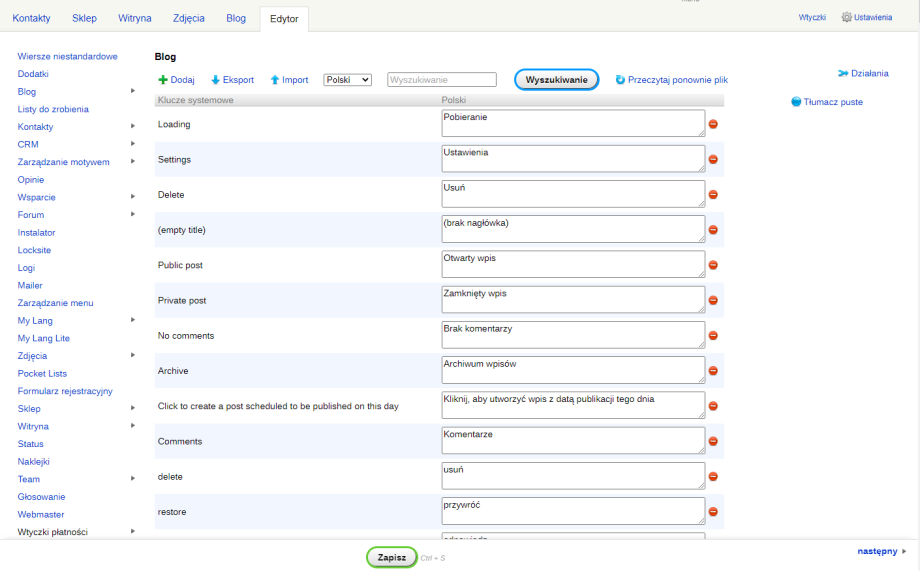Image resolution: width=920 pixels, height=571 pixels.
Task: Click the Tłumacz puste globe icon
Action: coord(796,102)
